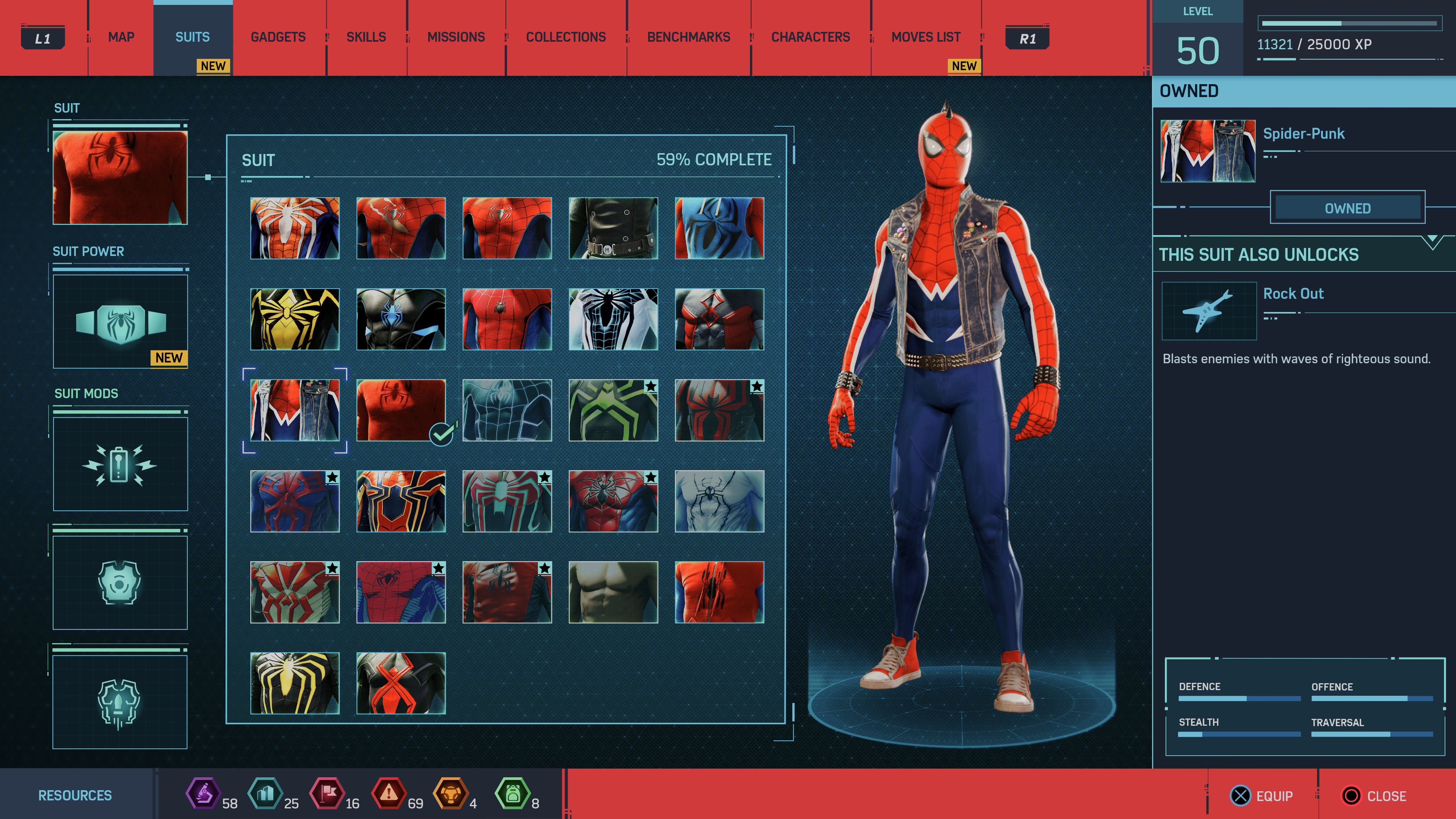Click the orange challenge token icon
The image size is (1456, 819).
pos(450,794)
